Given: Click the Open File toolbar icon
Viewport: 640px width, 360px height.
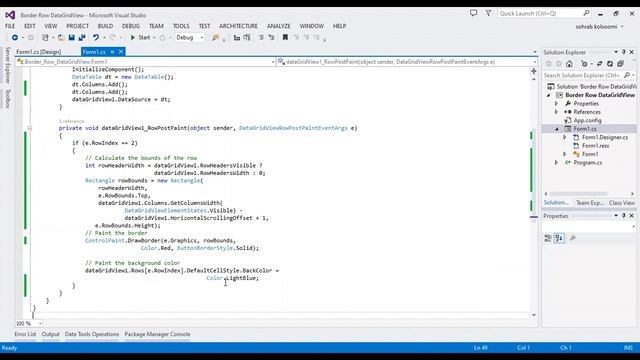Looking at the screenshot, I should [x=61, y=38].
